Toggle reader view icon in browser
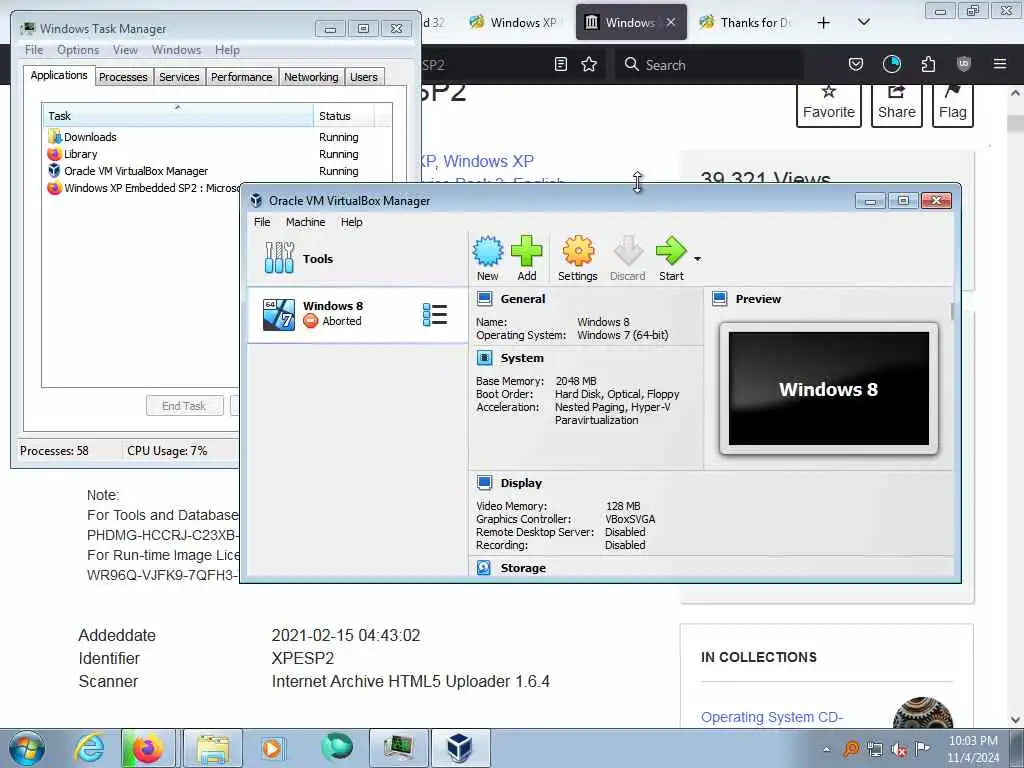 coord(560,64)
